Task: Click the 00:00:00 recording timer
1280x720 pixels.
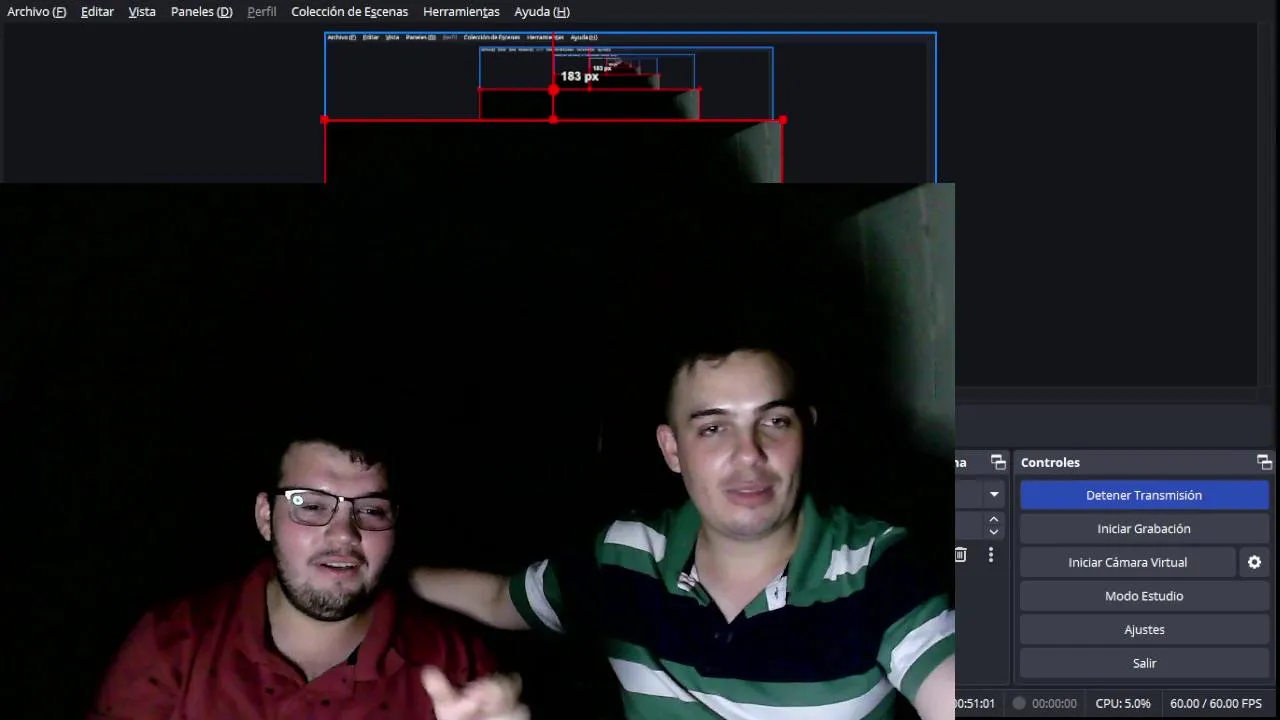Action: pyautogui.click(x=1054, y=704)
